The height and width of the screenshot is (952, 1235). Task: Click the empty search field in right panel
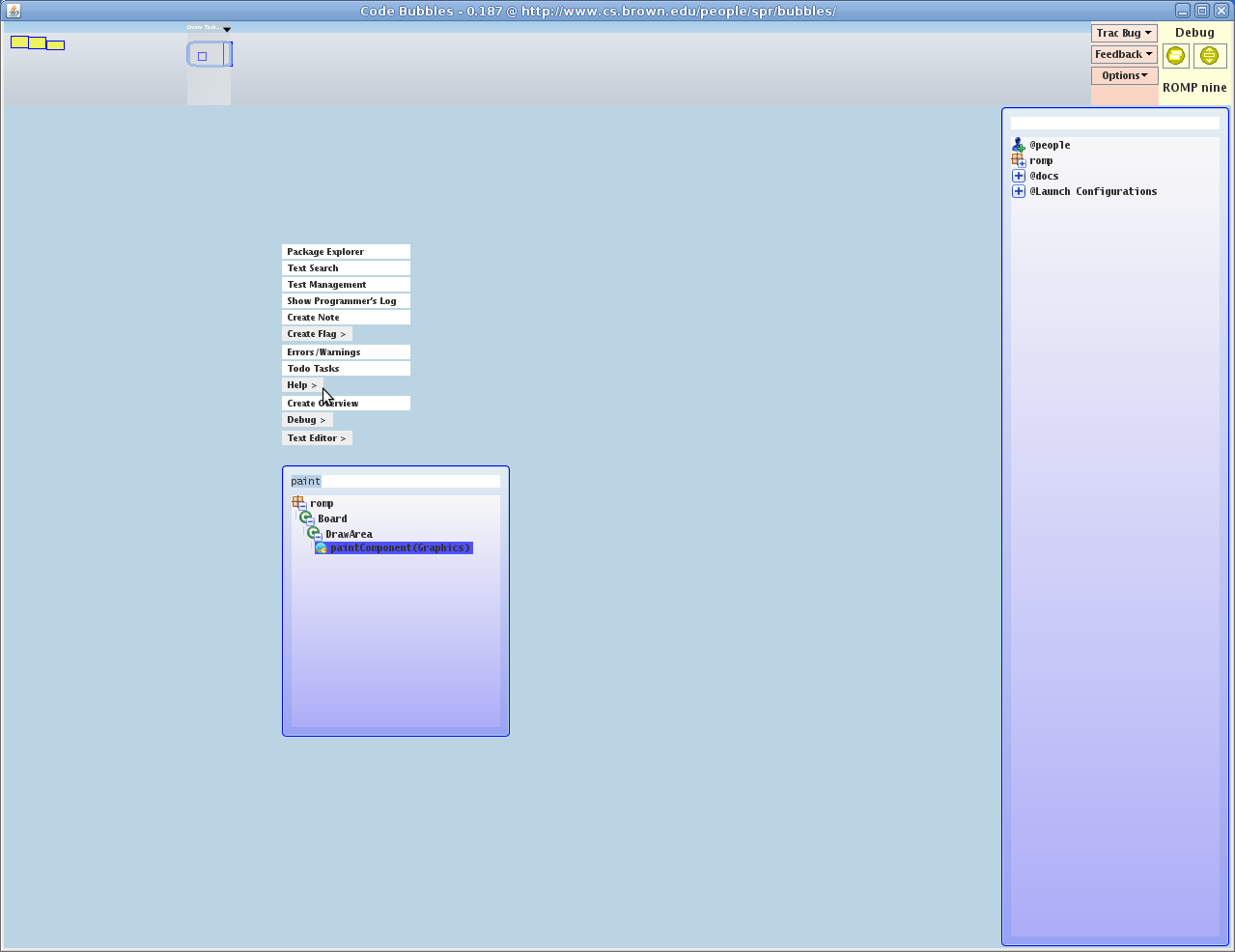click(1114, 124)
